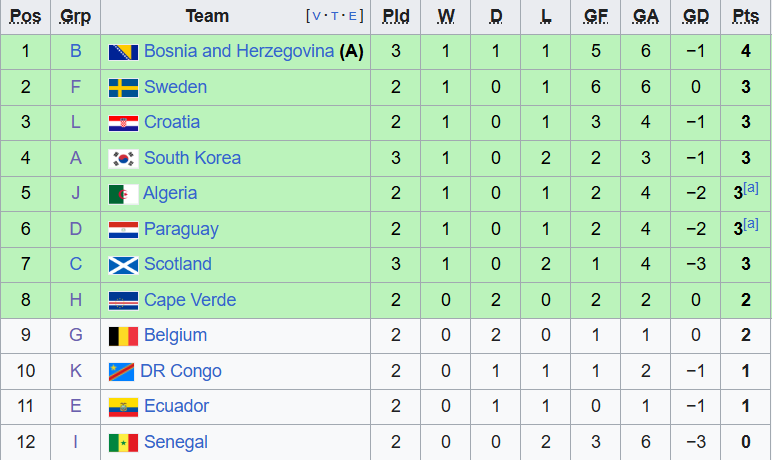Open Group B link for Bosnia row
This screenshot has height=460, width=772.
pyautogui.click(x=75, y=51)
